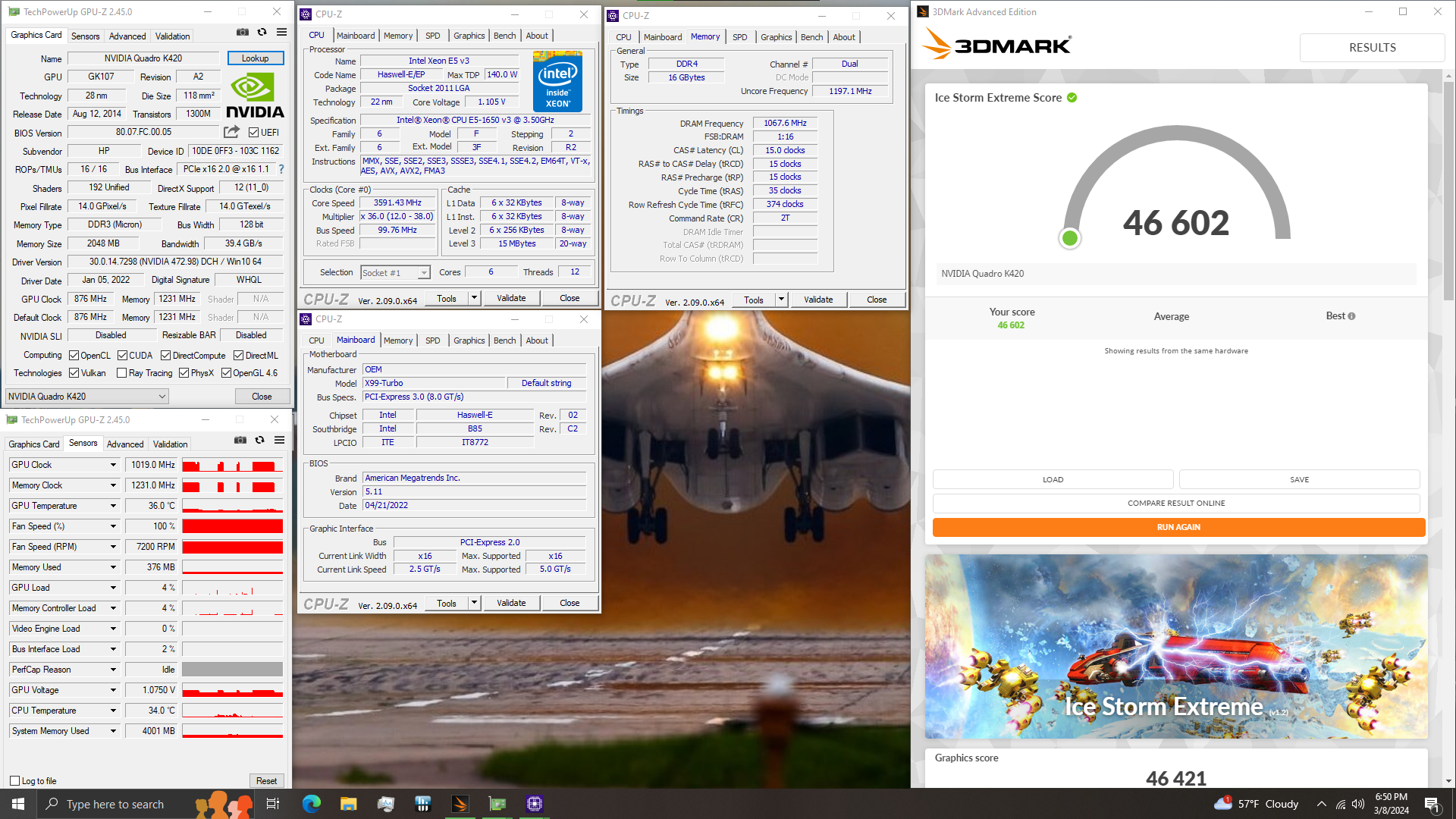Expand the Fan Speed (RPM) sensor dropdown arrow
The image size is (1456, 819).
[x=113, y=547]
